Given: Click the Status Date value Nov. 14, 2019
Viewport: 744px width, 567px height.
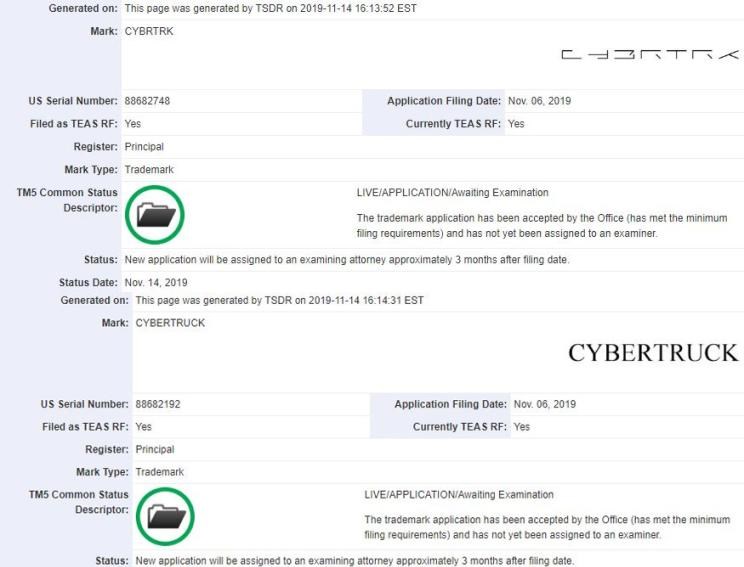Looking at the screenshot, I should (156, 283).
